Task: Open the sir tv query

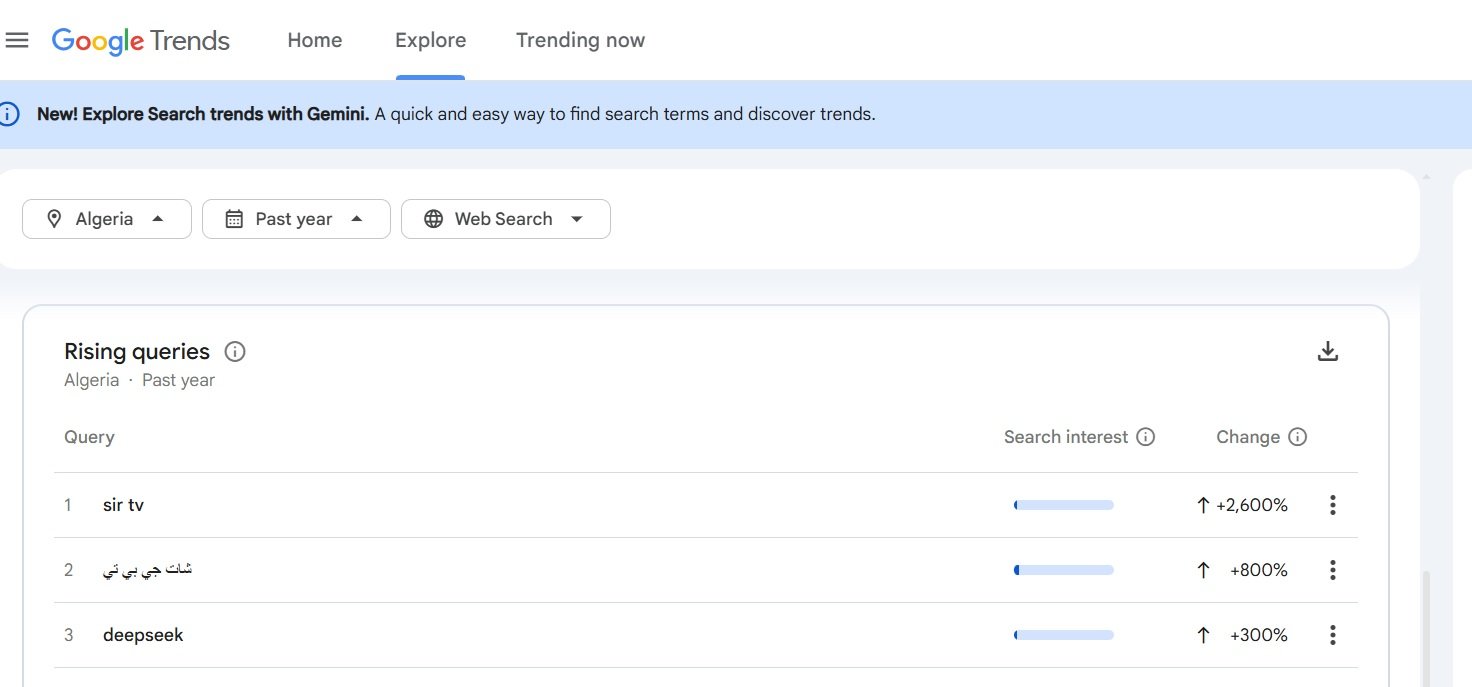Action: pyautogui.click(x=123, y=505)
